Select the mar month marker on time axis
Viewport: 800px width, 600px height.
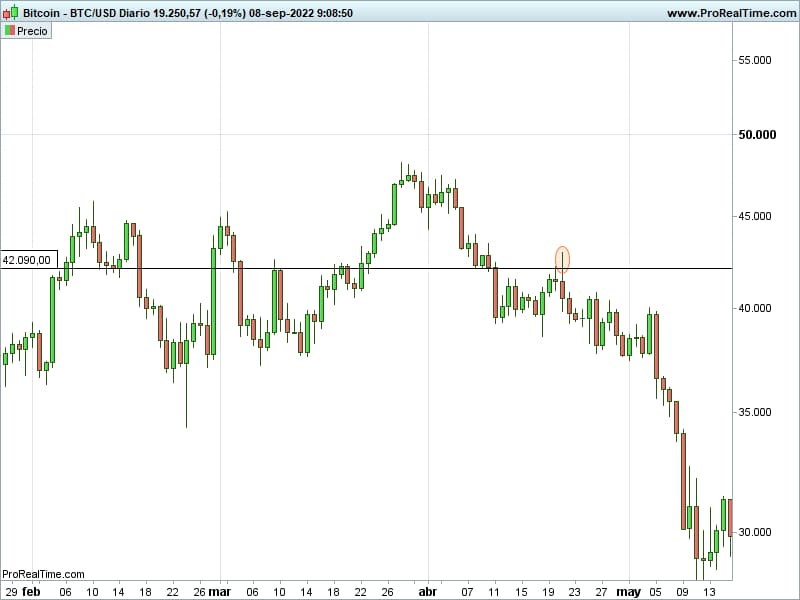coord(220,591)
